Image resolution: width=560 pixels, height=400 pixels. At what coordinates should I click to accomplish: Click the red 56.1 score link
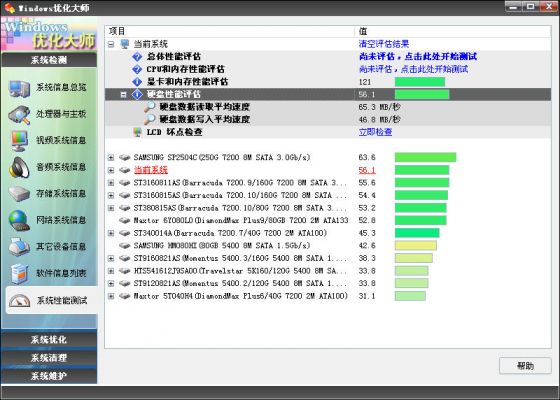pos(367,170)
